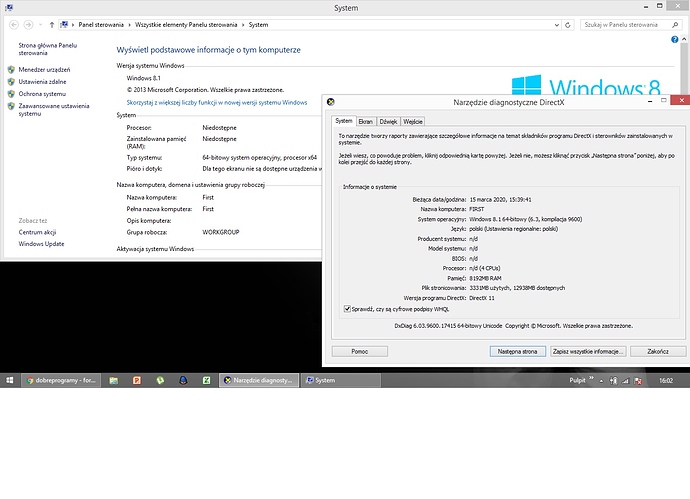Viewport: 690px width, 499px height.
Task: Show hidden tray icons arrow
Action: tap(601, 381)
